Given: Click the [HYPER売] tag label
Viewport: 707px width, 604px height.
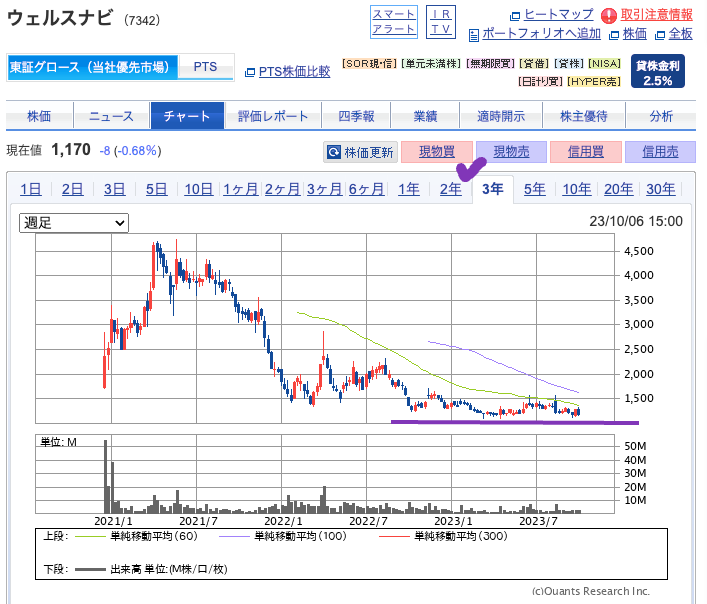Looking at the screenshot, I should point(594,82).
